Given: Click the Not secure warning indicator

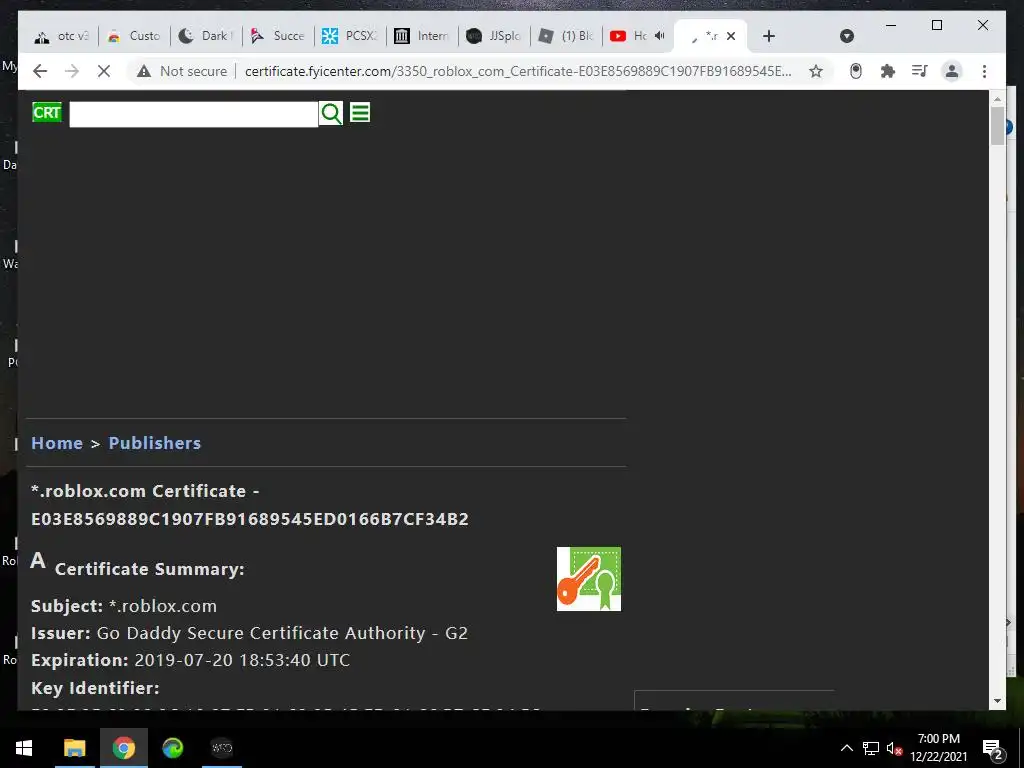Looking at the screenshot, I should coord(182,71).
